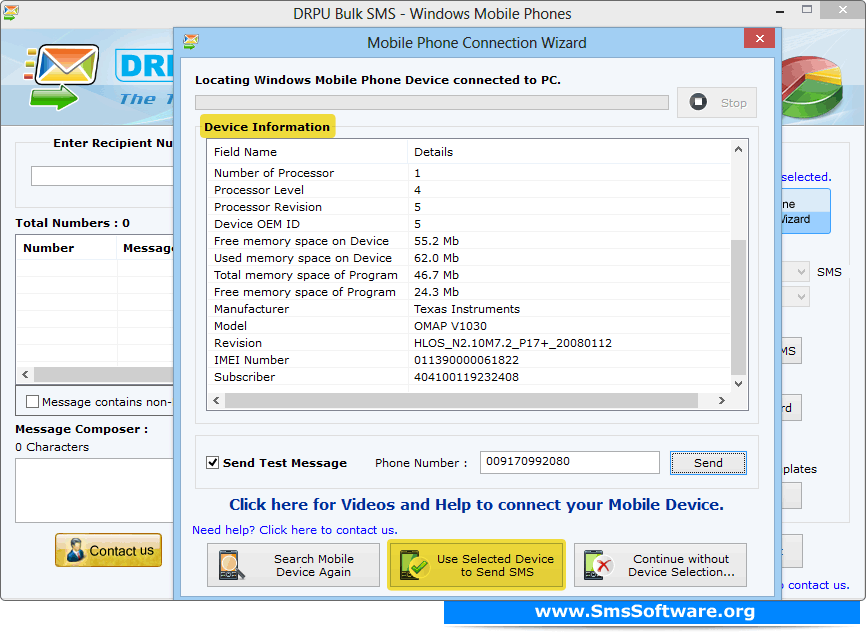Viewport: 866px width, 633px height.
Task: Open the second dropdown below SMS in main window
Action: coord(800,297)
